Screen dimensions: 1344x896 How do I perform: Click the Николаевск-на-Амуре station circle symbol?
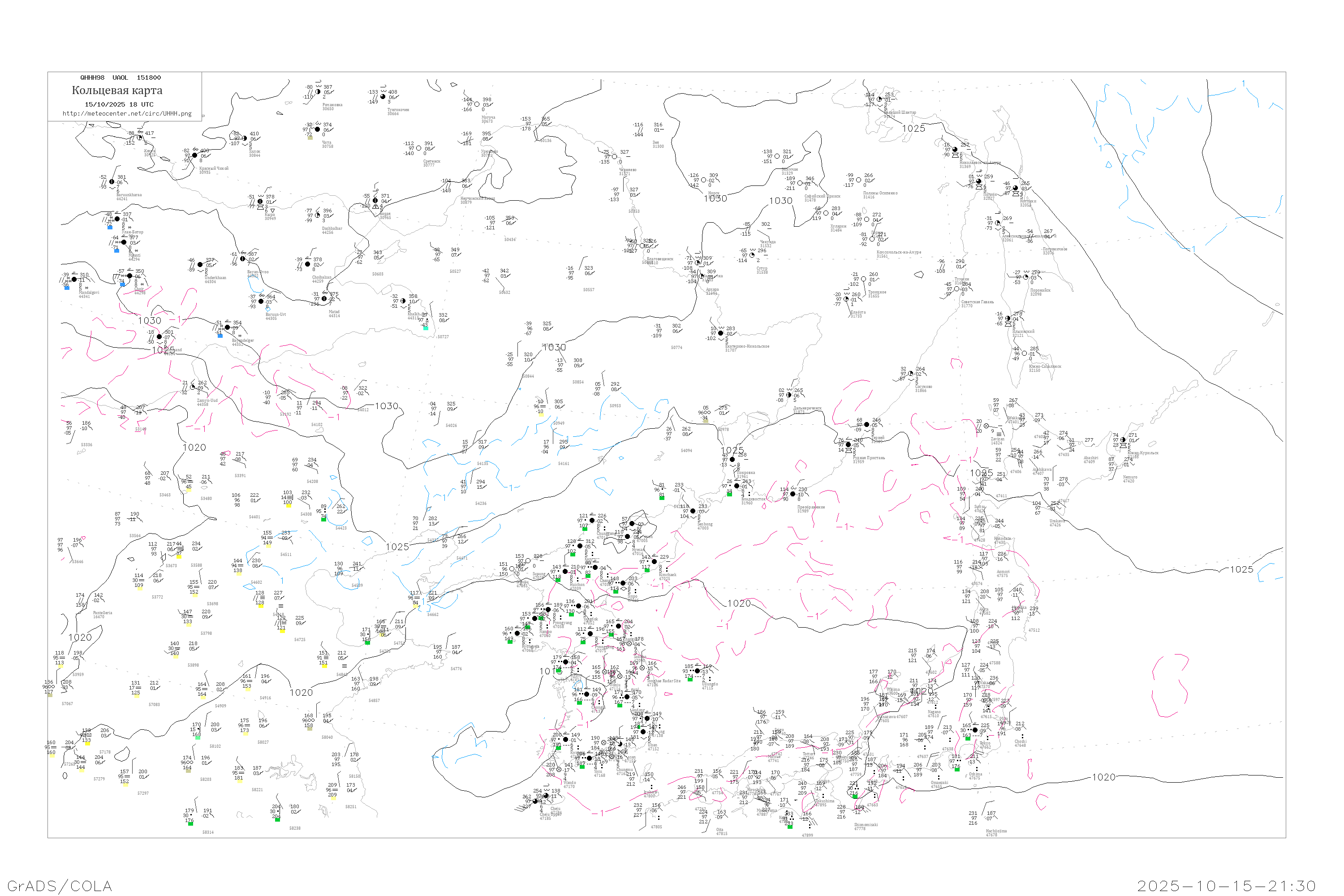pos(955,150)
